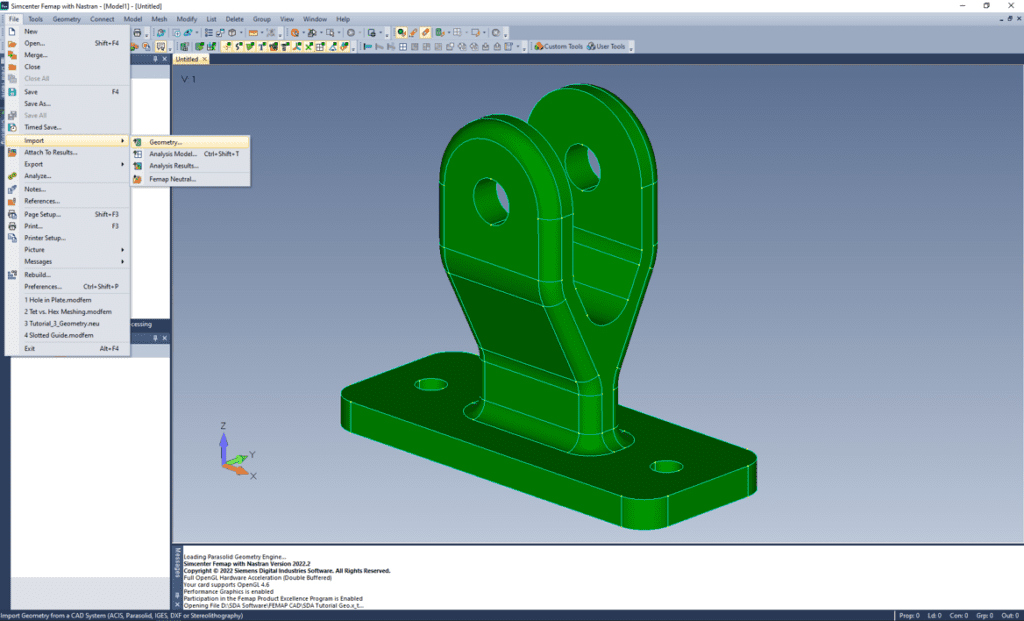
Task: Click the open-folder icon beside Open...
Action: tap(12, 43)
